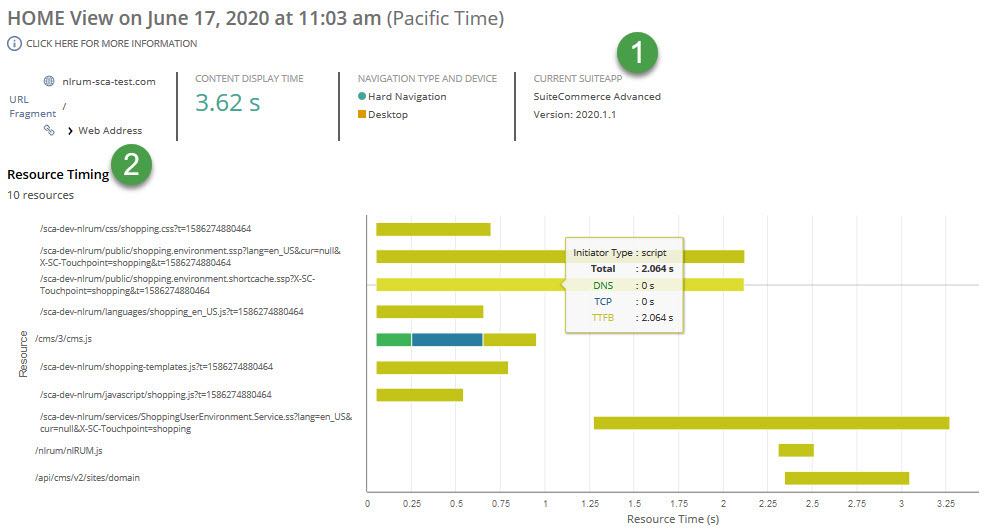Click the Desktop device label
Screen dimensions: 986x532
pos(388,114)
